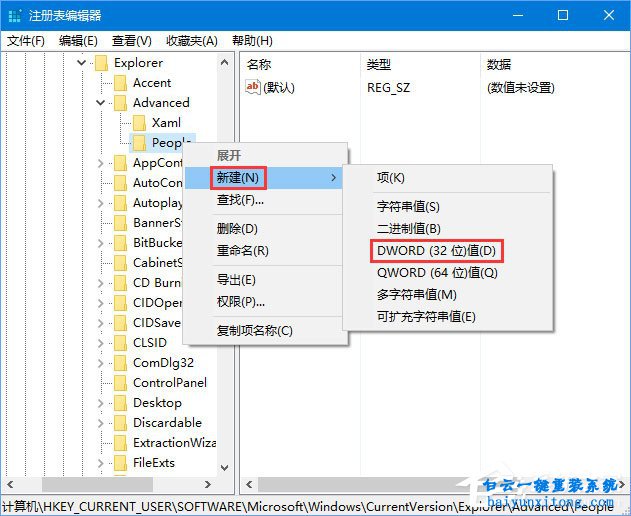Select 重命名(R) context menu entry

pos(243,251)
